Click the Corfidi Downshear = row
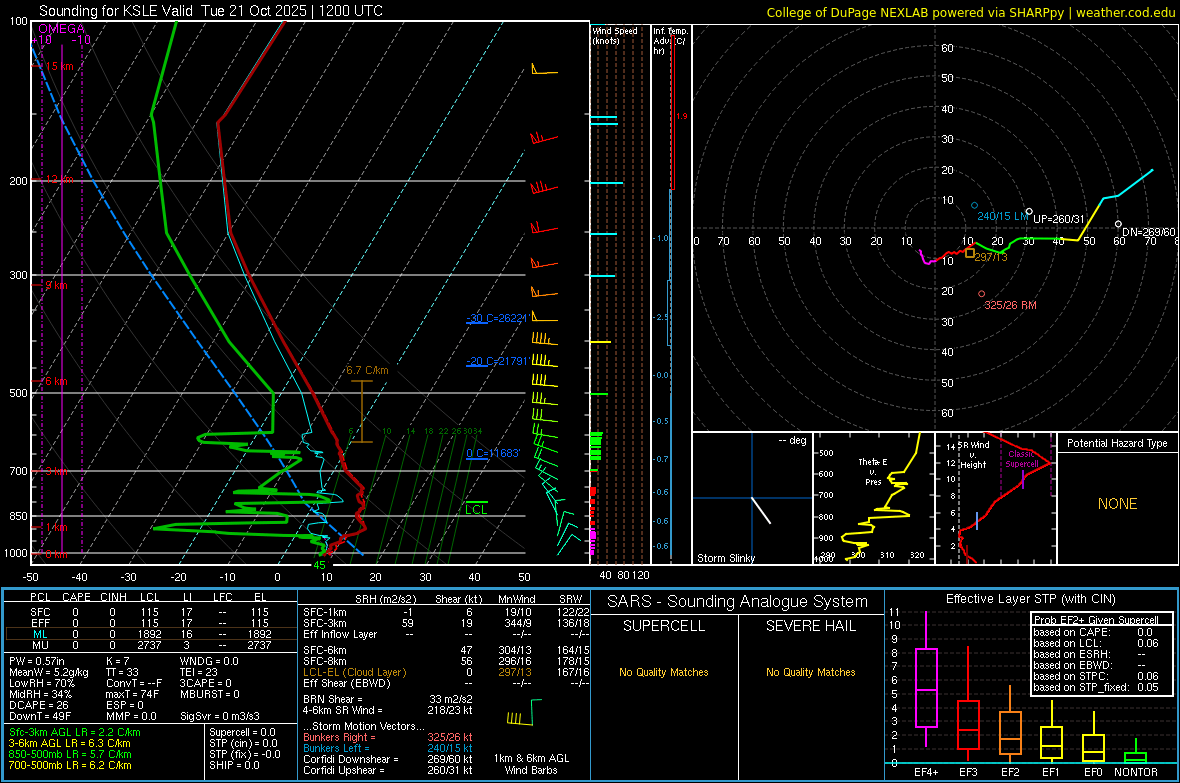This screenshot has width=1180, height=783. click(x=388, y=759)
